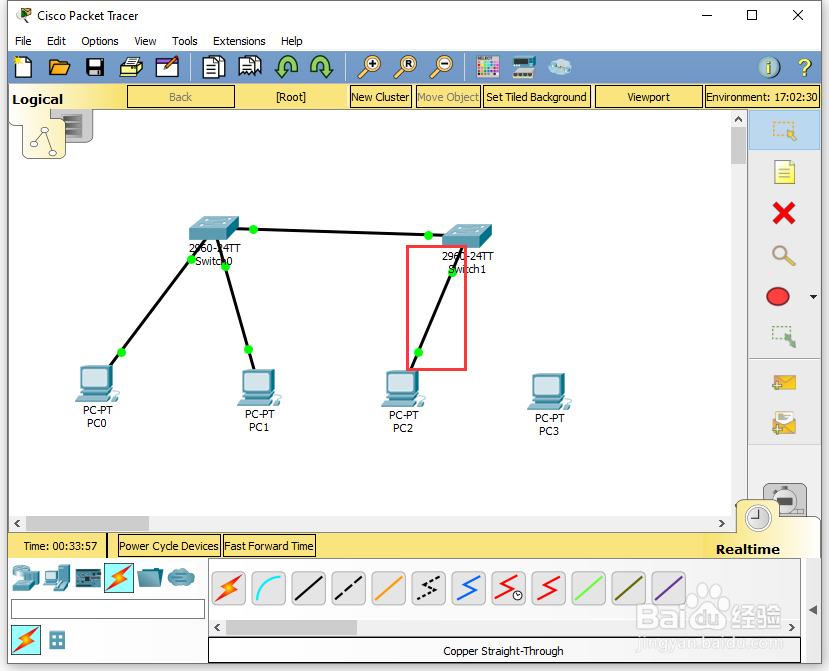Add a Simple PDU envelope

click(784, 382)
